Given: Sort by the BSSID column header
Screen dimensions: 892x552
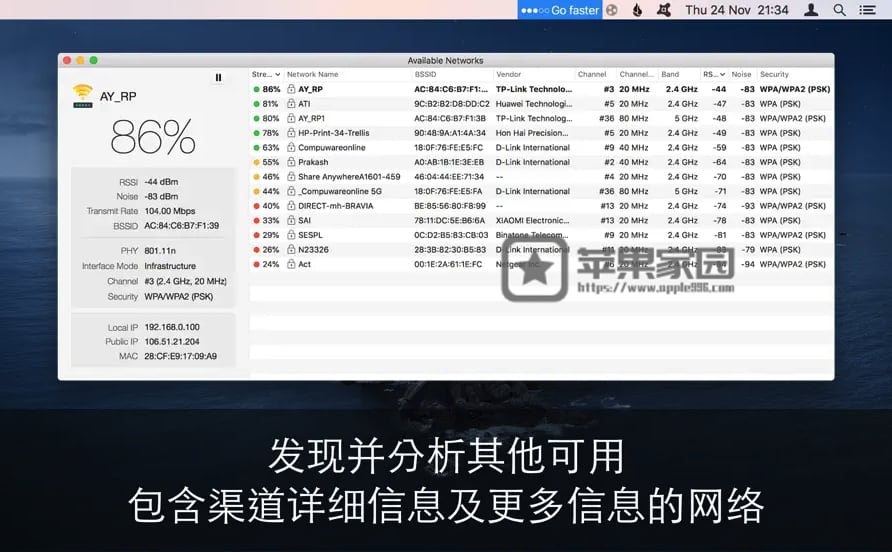Looking at the screenshot, I should [x=426, y=75].
